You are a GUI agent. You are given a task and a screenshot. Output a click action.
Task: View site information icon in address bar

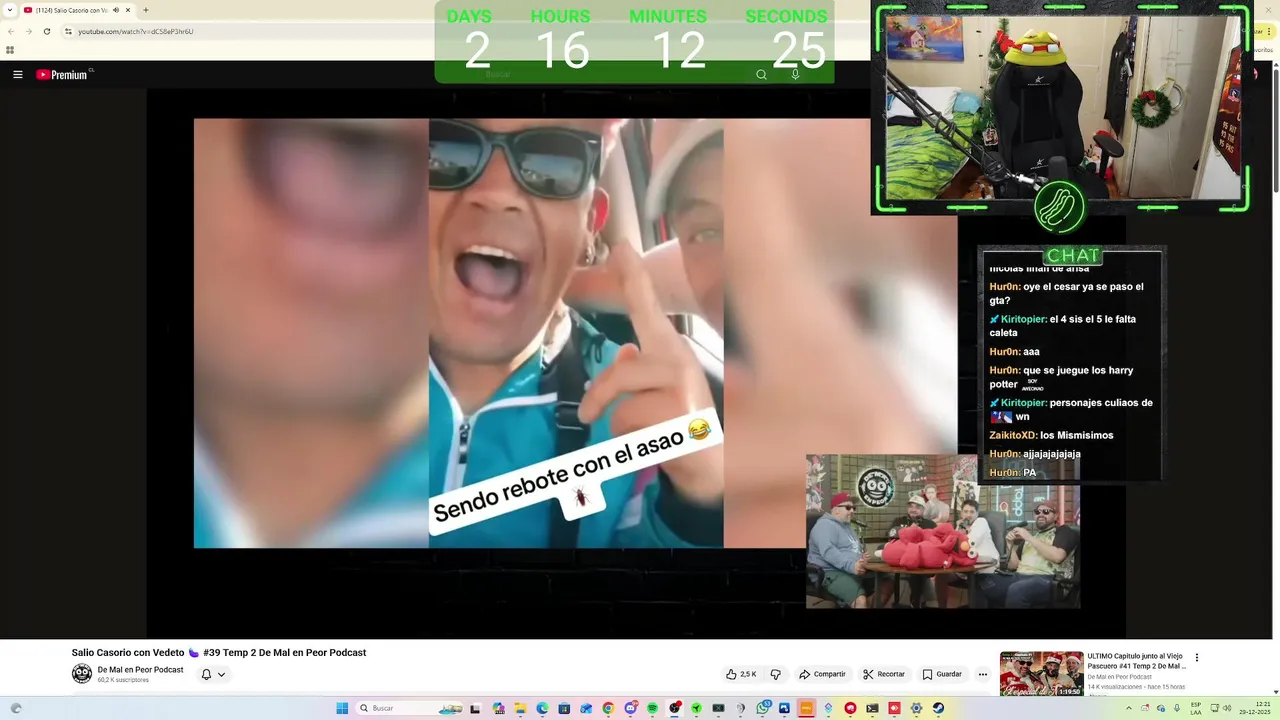(68, 31)
